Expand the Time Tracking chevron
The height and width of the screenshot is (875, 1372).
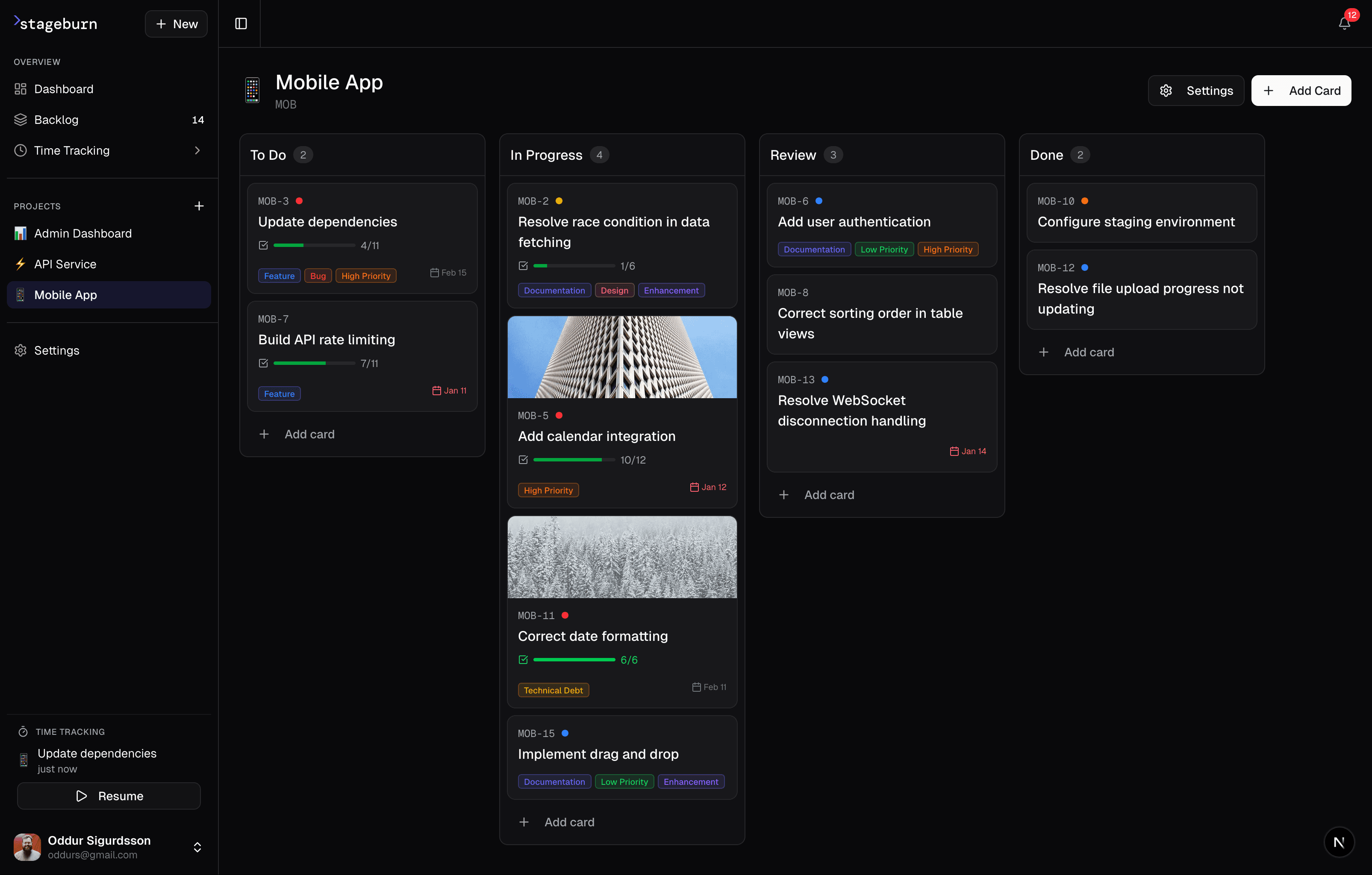(197, 150)
